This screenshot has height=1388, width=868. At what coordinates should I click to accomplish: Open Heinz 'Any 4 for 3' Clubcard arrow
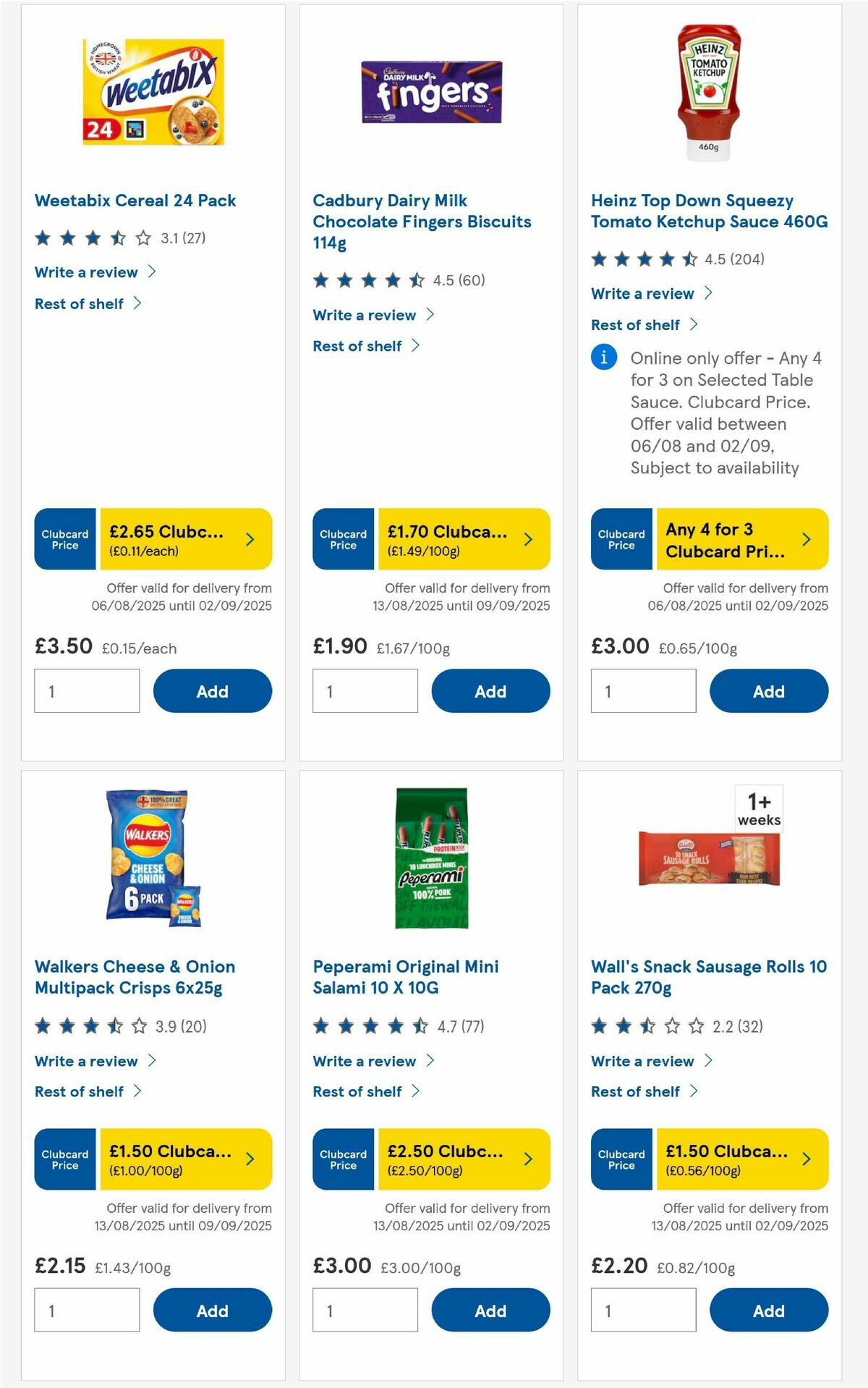(x=806, y=539)
